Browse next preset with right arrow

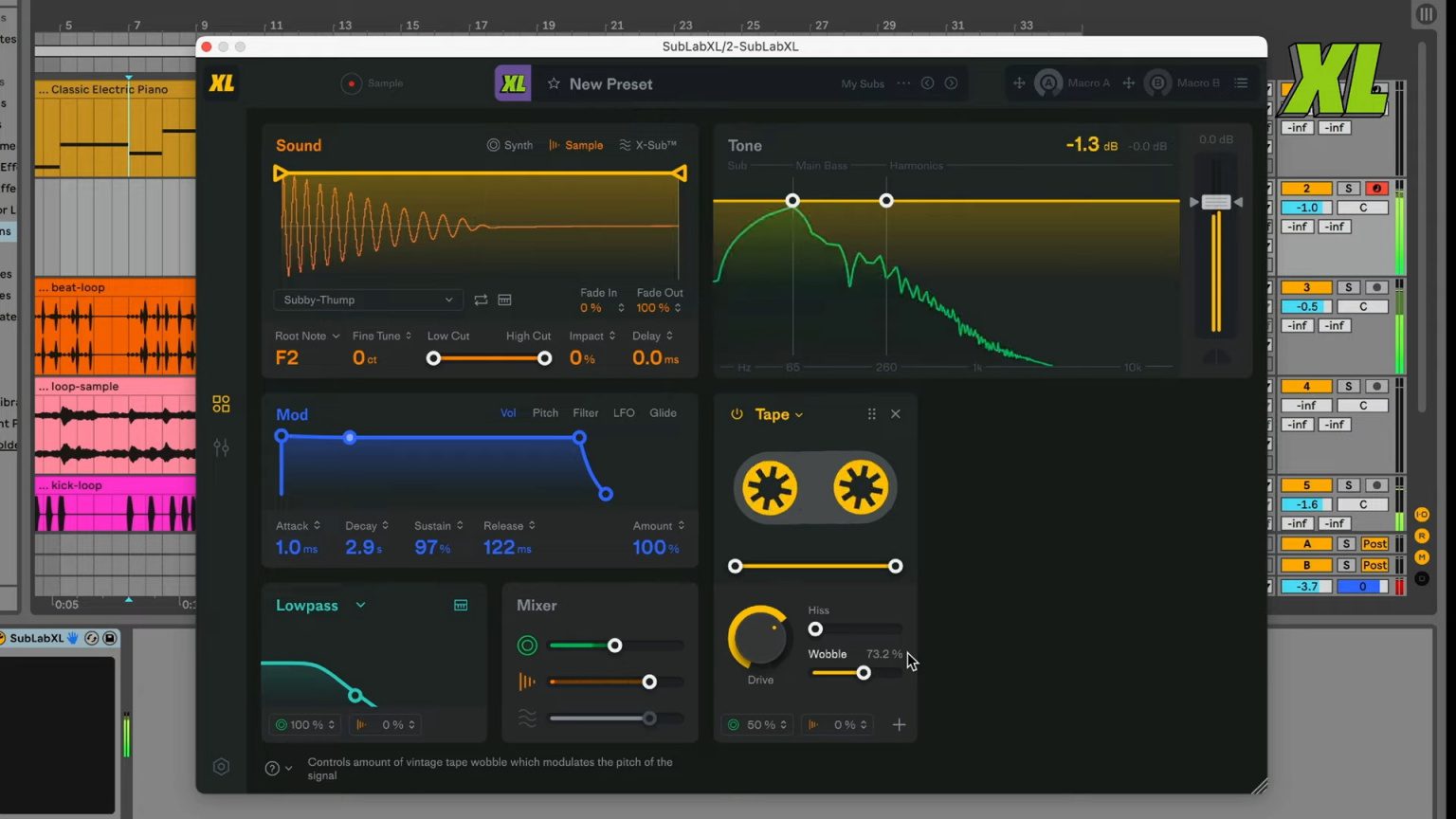point(951,82)
